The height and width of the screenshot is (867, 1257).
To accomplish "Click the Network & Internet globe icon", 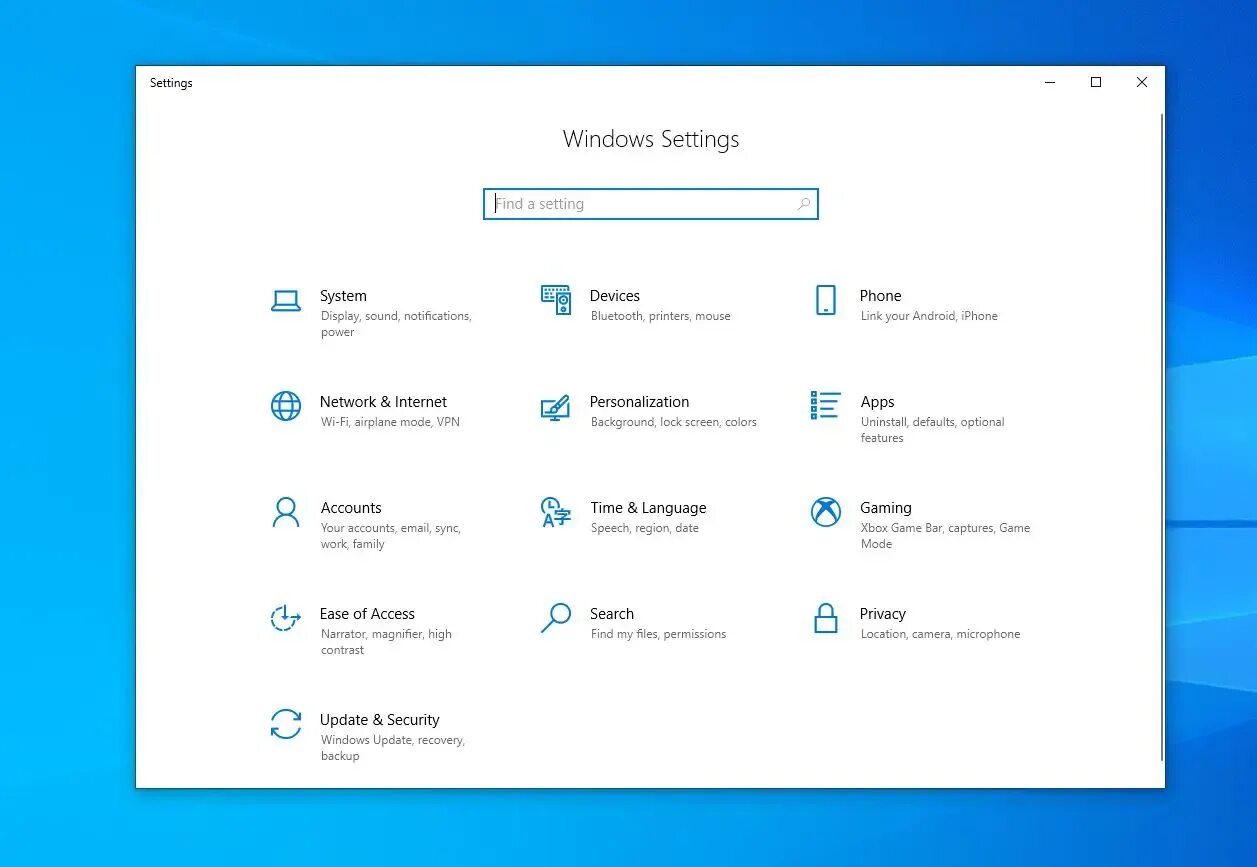I will 286,406.
